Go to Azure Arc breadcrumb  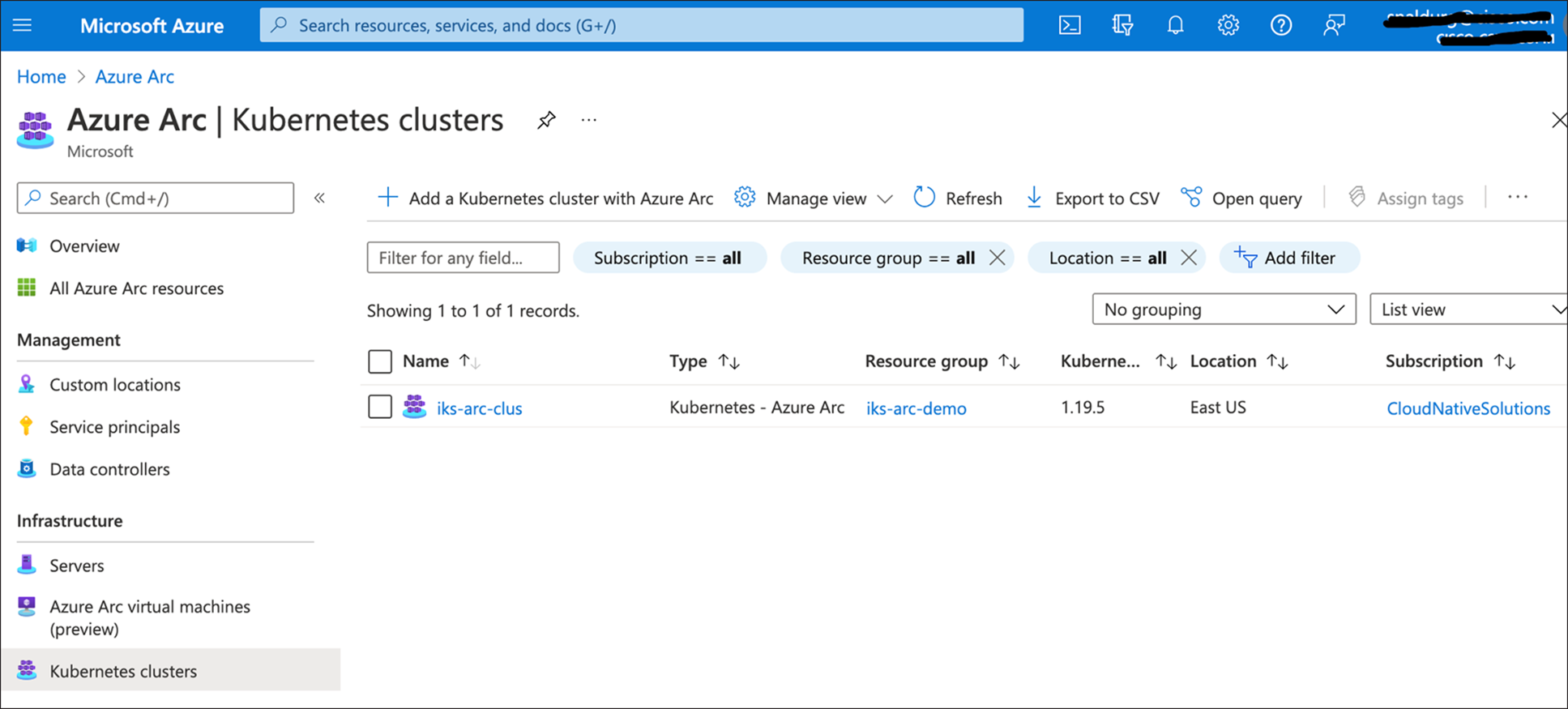coord(135,76)
